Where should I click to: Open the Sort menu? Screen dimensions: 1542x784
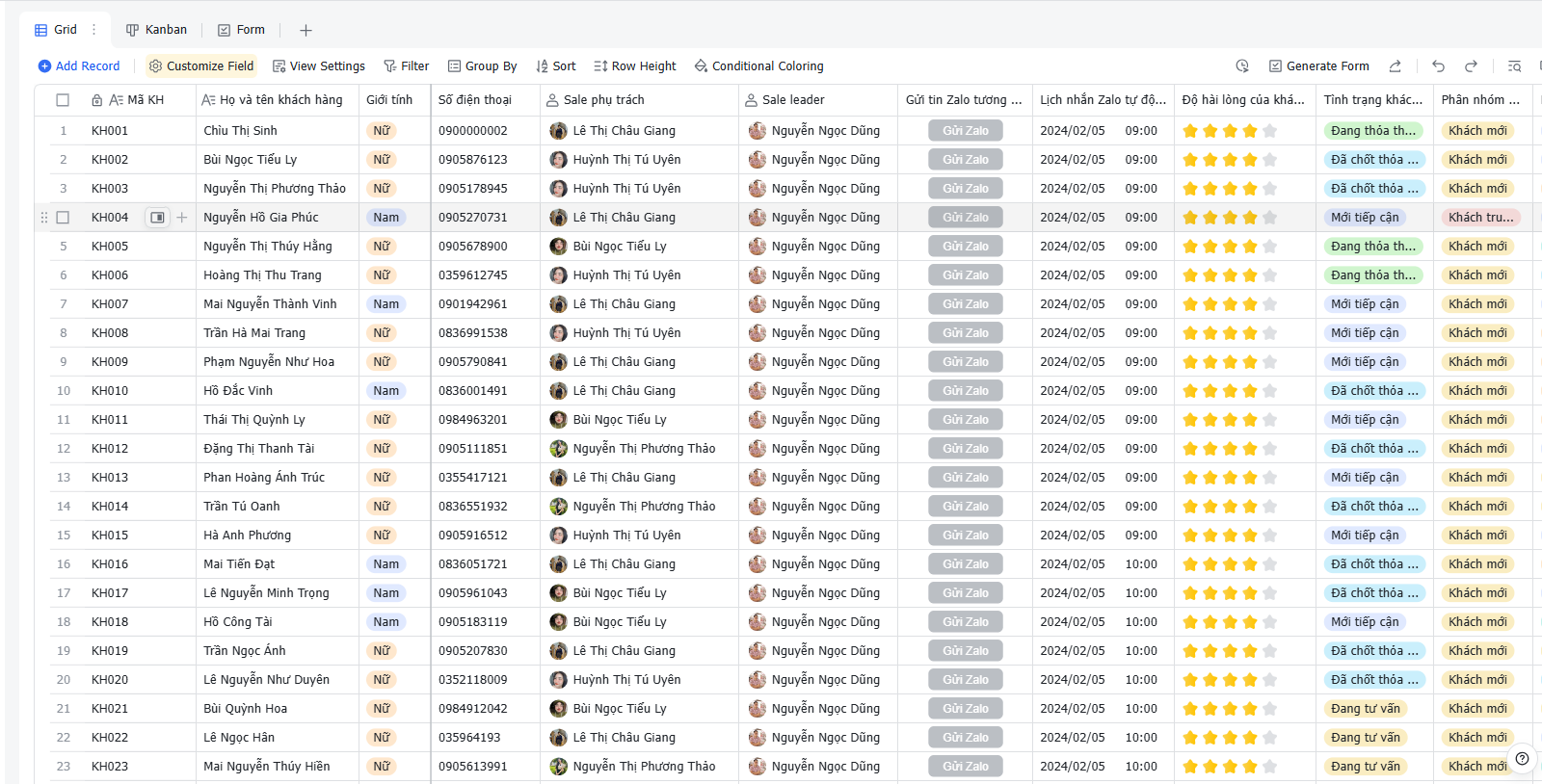555,66
